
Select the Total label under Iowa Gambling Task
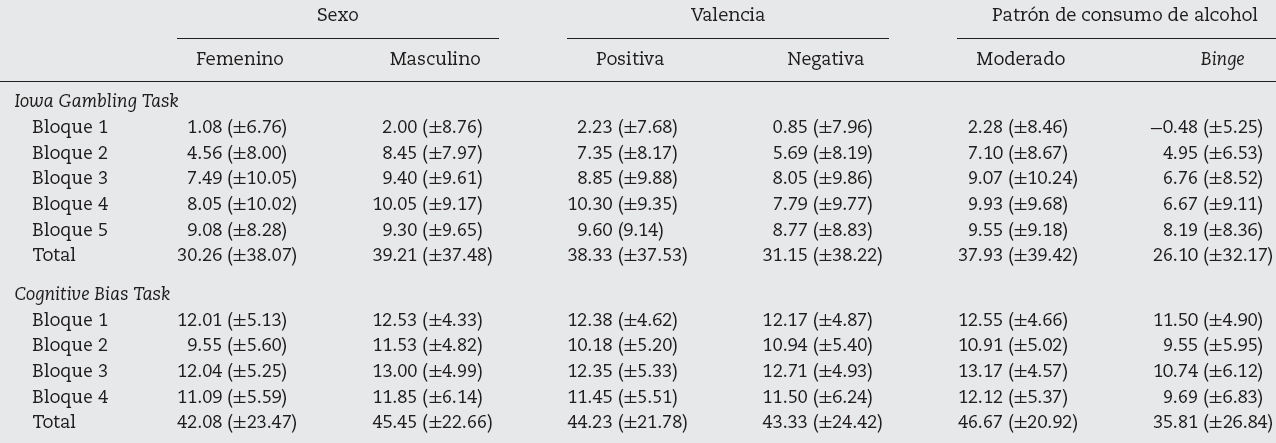click(54, 255)
